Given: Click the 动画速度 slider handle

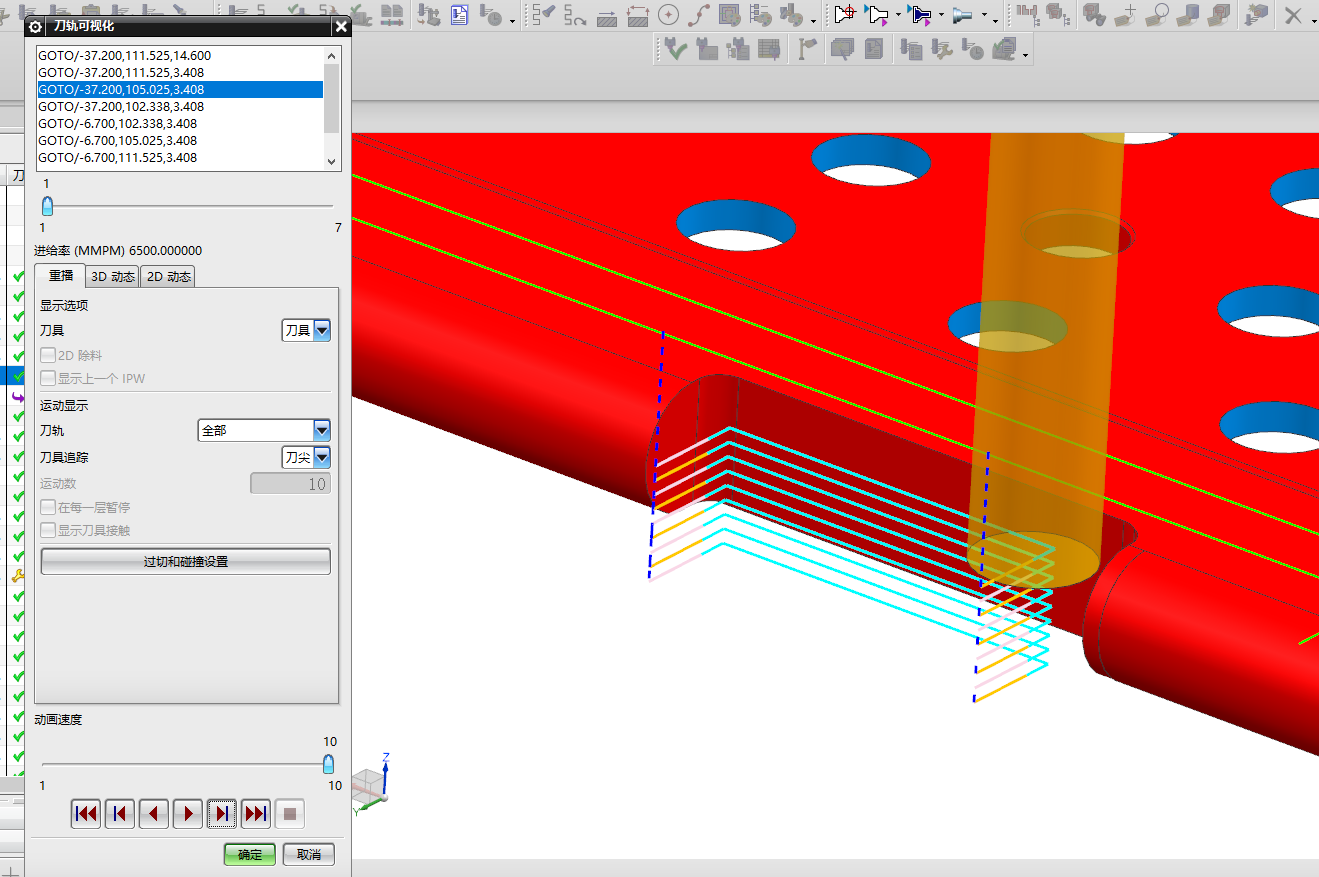Looking at the screenshot, I should [328, 763].
